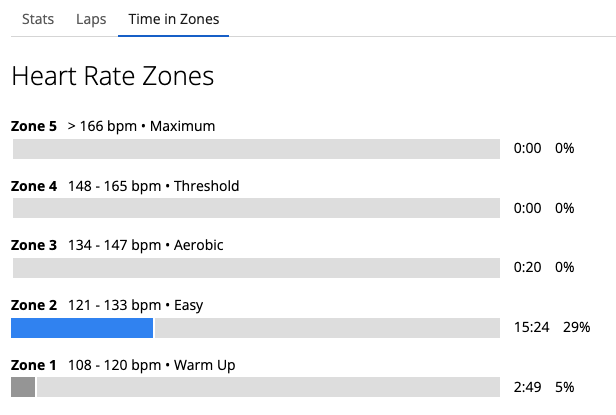
Task: Click the Zone 1 label
Action: coord(33,365)
